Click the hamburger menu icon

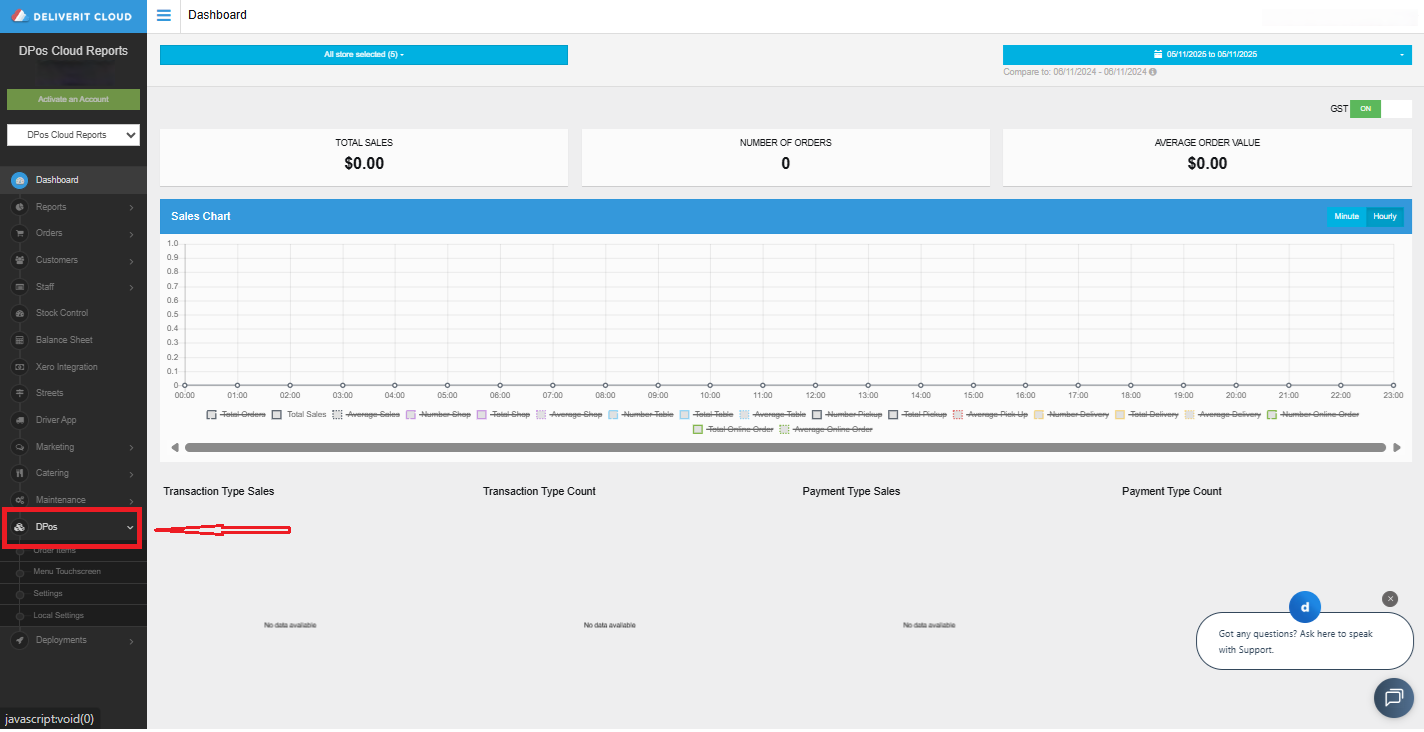(163, 15)
